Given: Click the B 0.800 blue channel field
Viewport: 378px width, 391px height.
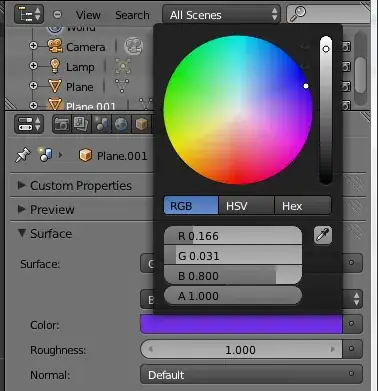Looking at the screenshot, I should [x=233, y=275].
